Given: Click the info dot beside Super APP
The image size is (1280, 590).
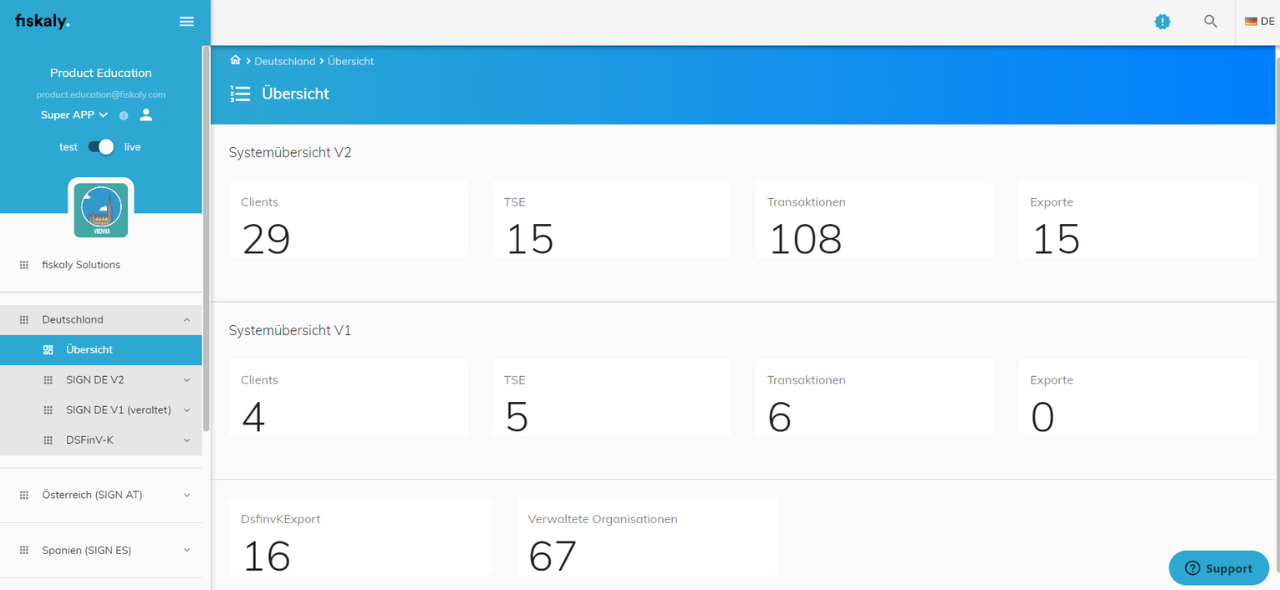Looking at the screenshot, I should click(x=124, y=116).
